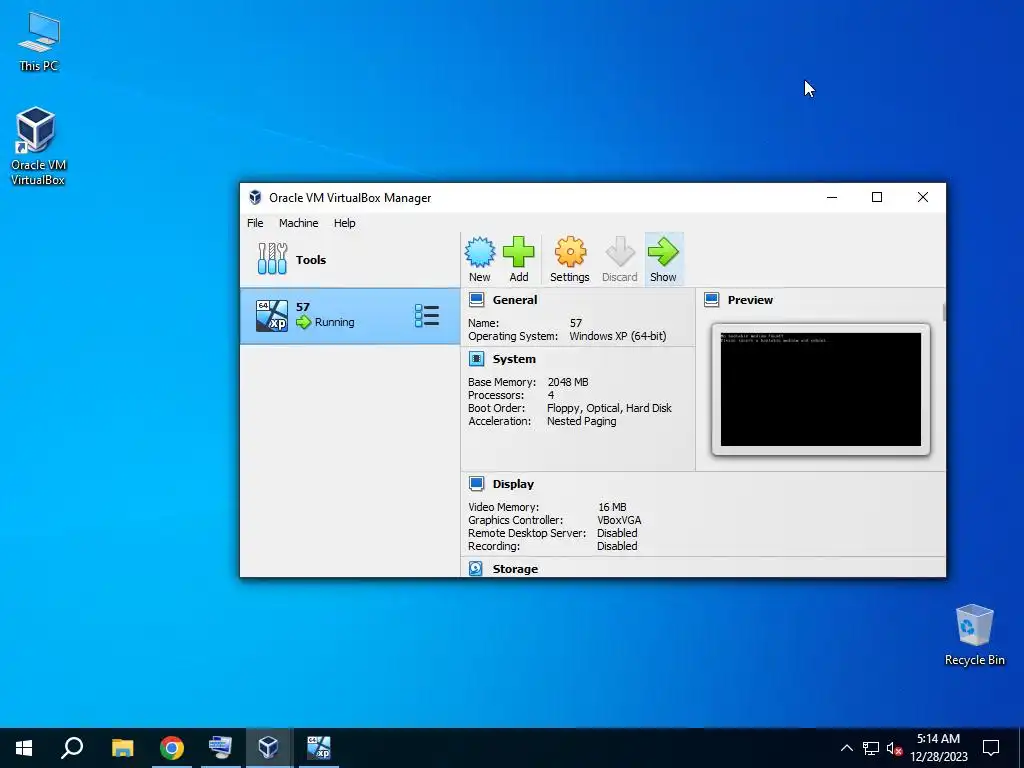Click the Add machine green plus icon
Screen dimensions: 1024x768
click(x=519, y=252)
